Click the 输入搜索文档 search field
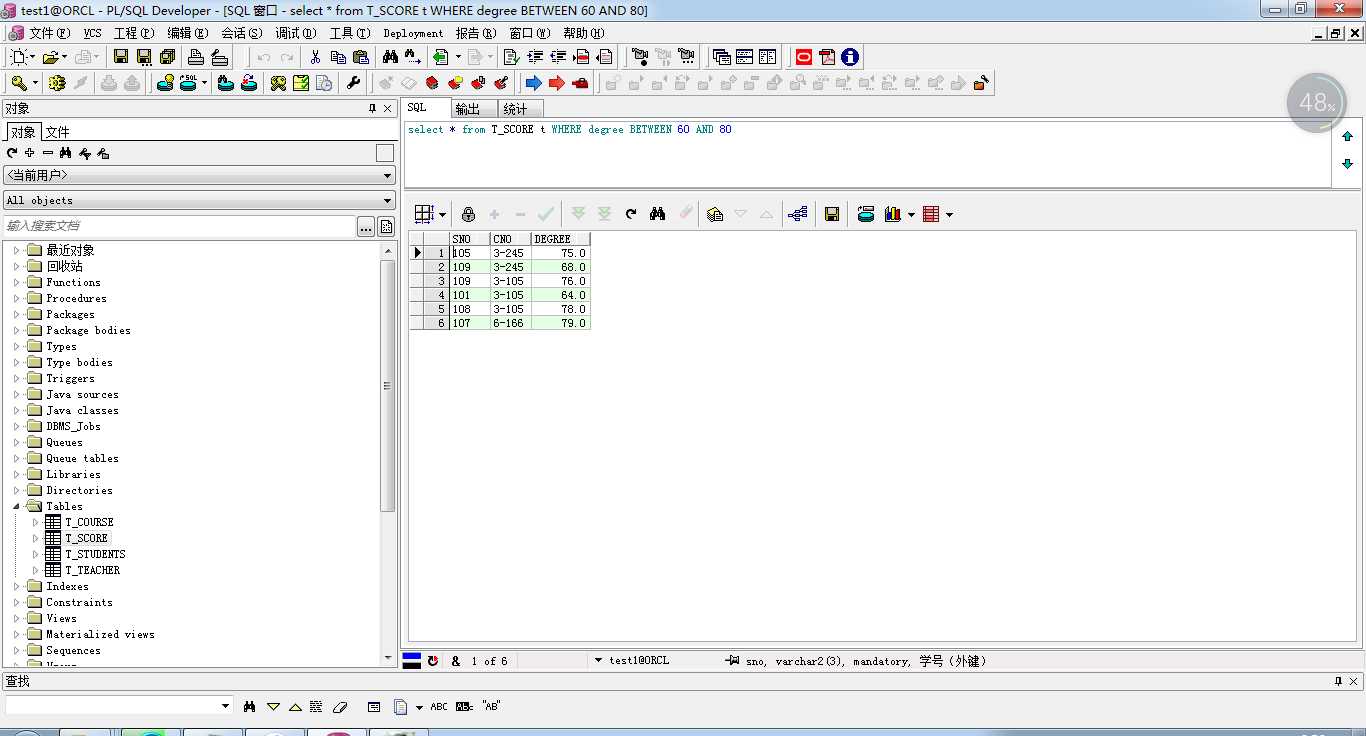 [179, 226]
